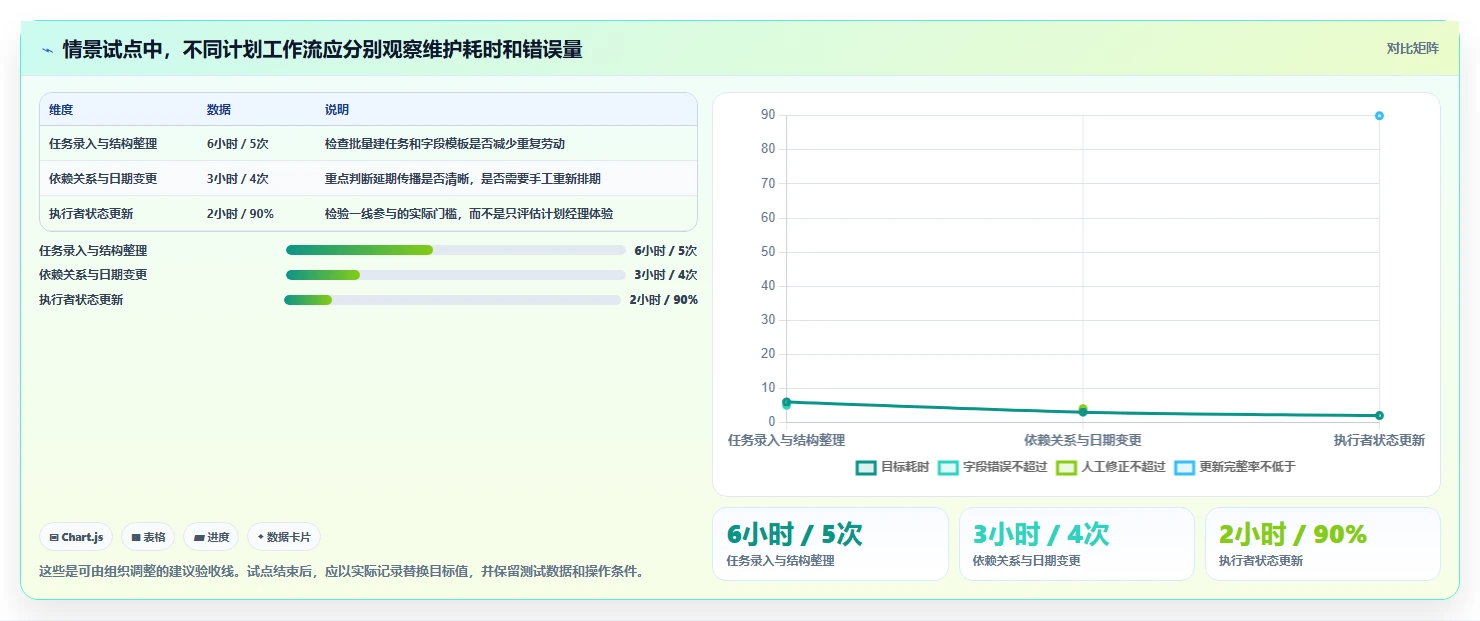Select the 进度 chip

(211, 537)
